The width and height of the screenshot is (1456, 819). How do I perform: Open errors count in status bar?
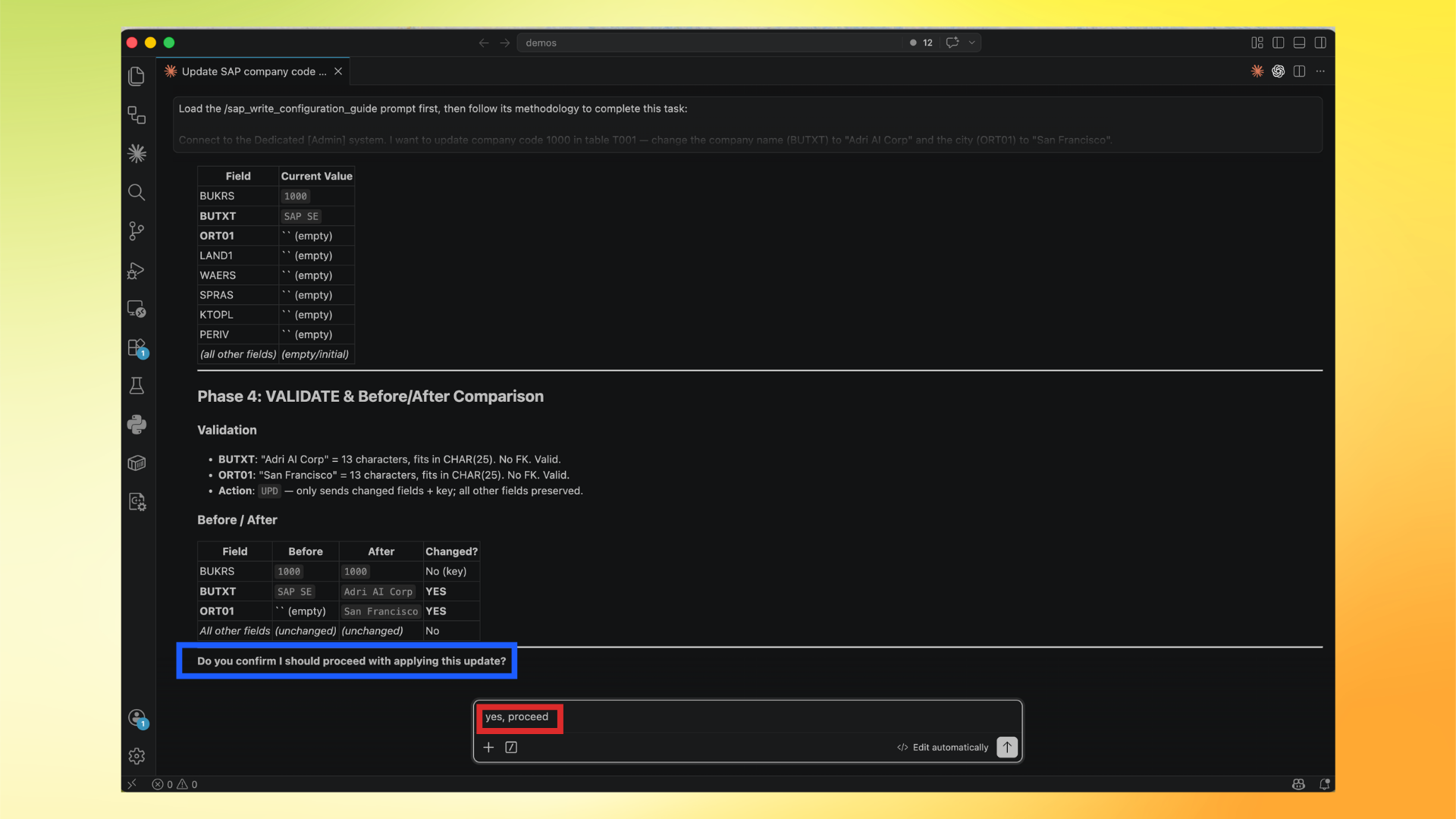pyautogui.click(x=162, y=784)
